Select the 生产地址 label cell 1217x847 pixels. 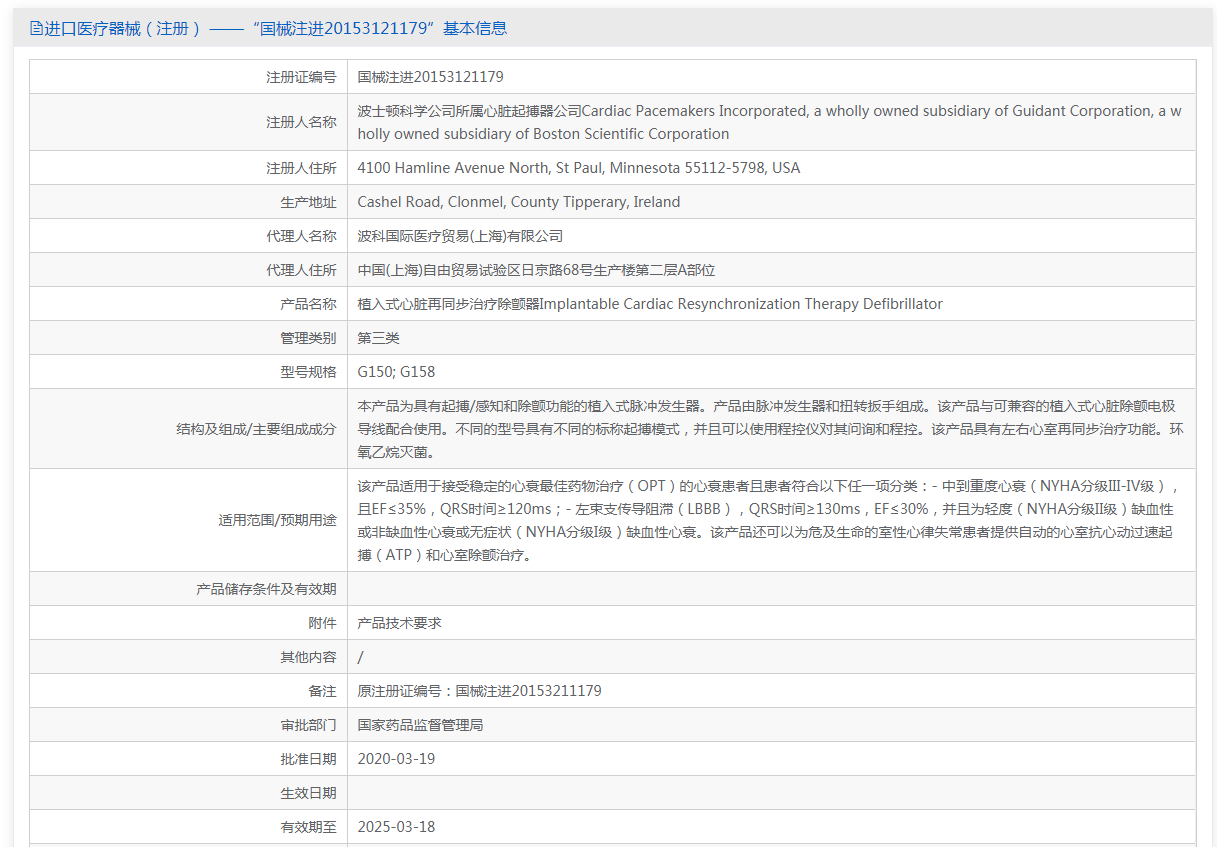tap(188, 202)
